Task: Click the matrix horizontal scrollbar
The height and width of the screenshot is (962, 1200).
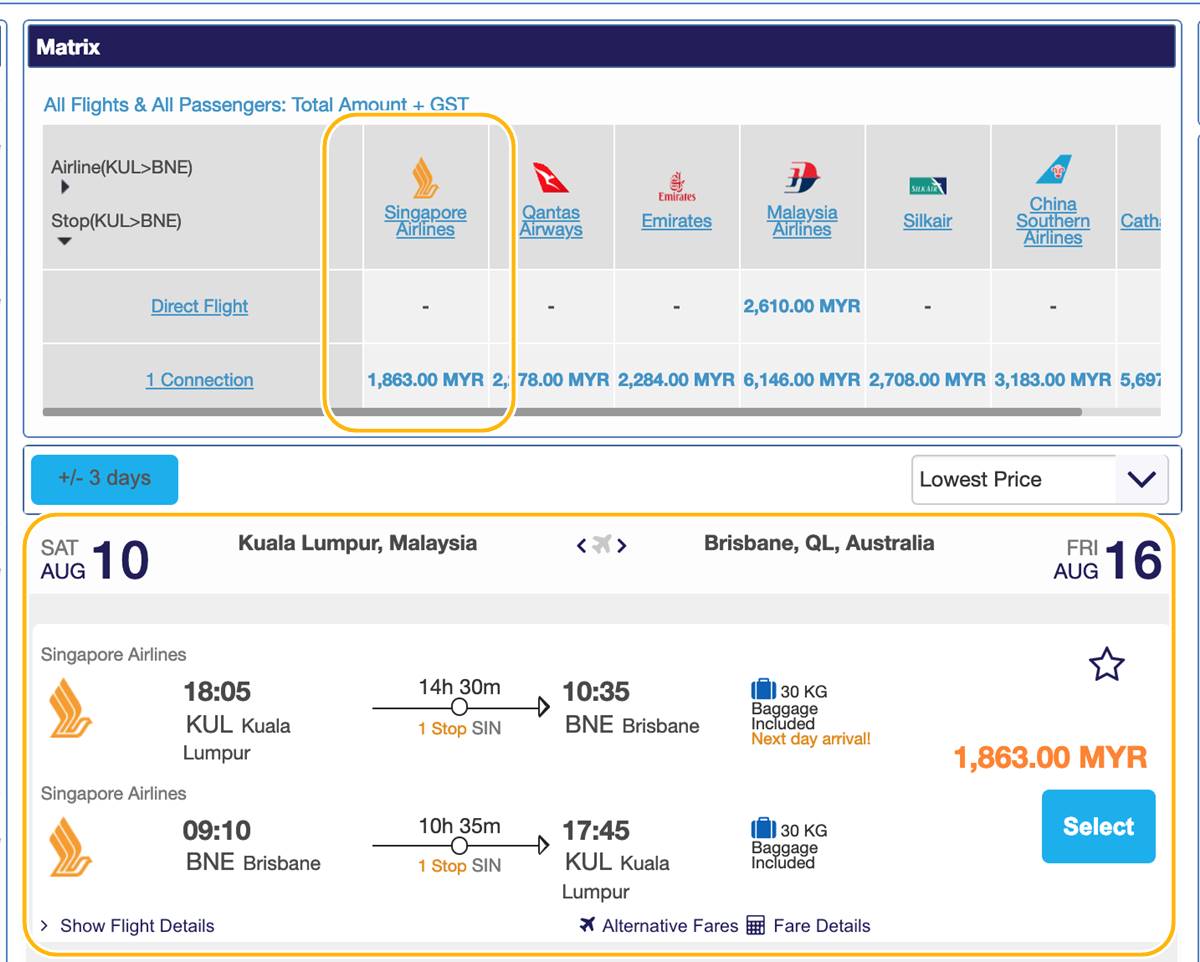Action: 562,411
